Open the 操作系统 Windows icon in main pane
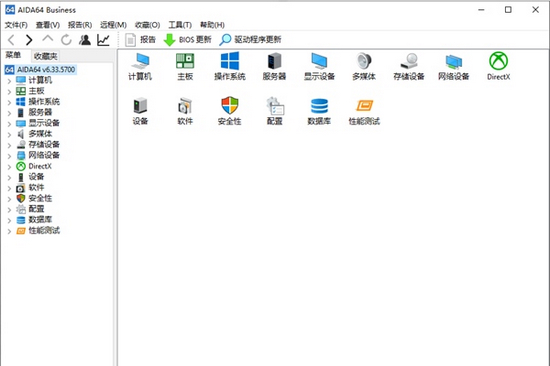The image size is (550, 366). (x=230, y=66)
